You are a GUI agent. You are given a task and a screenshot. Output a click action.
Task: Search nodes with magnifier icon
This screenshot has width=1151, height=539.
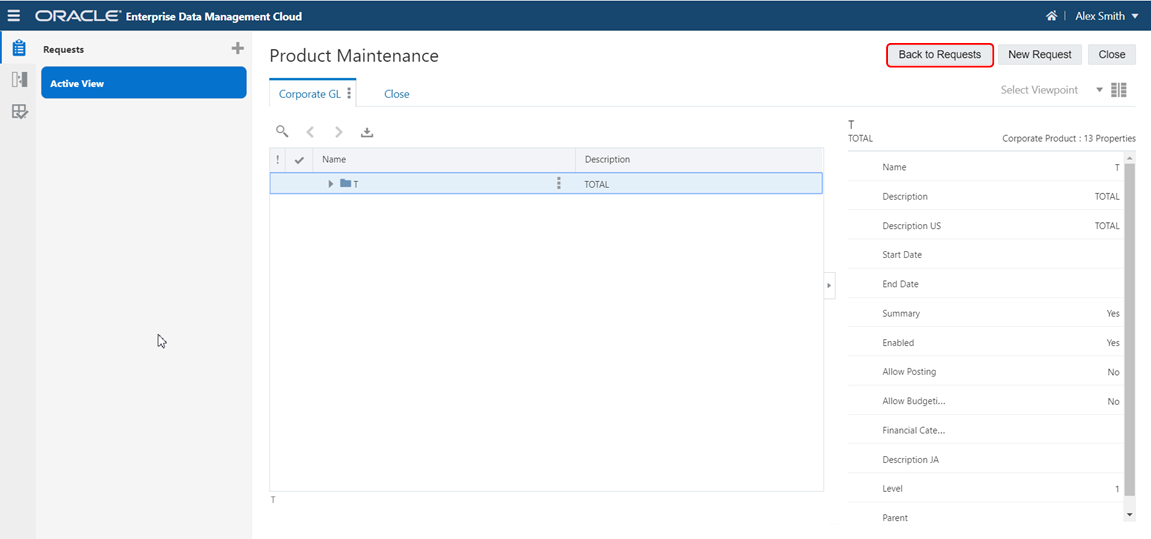coord(282,131)
